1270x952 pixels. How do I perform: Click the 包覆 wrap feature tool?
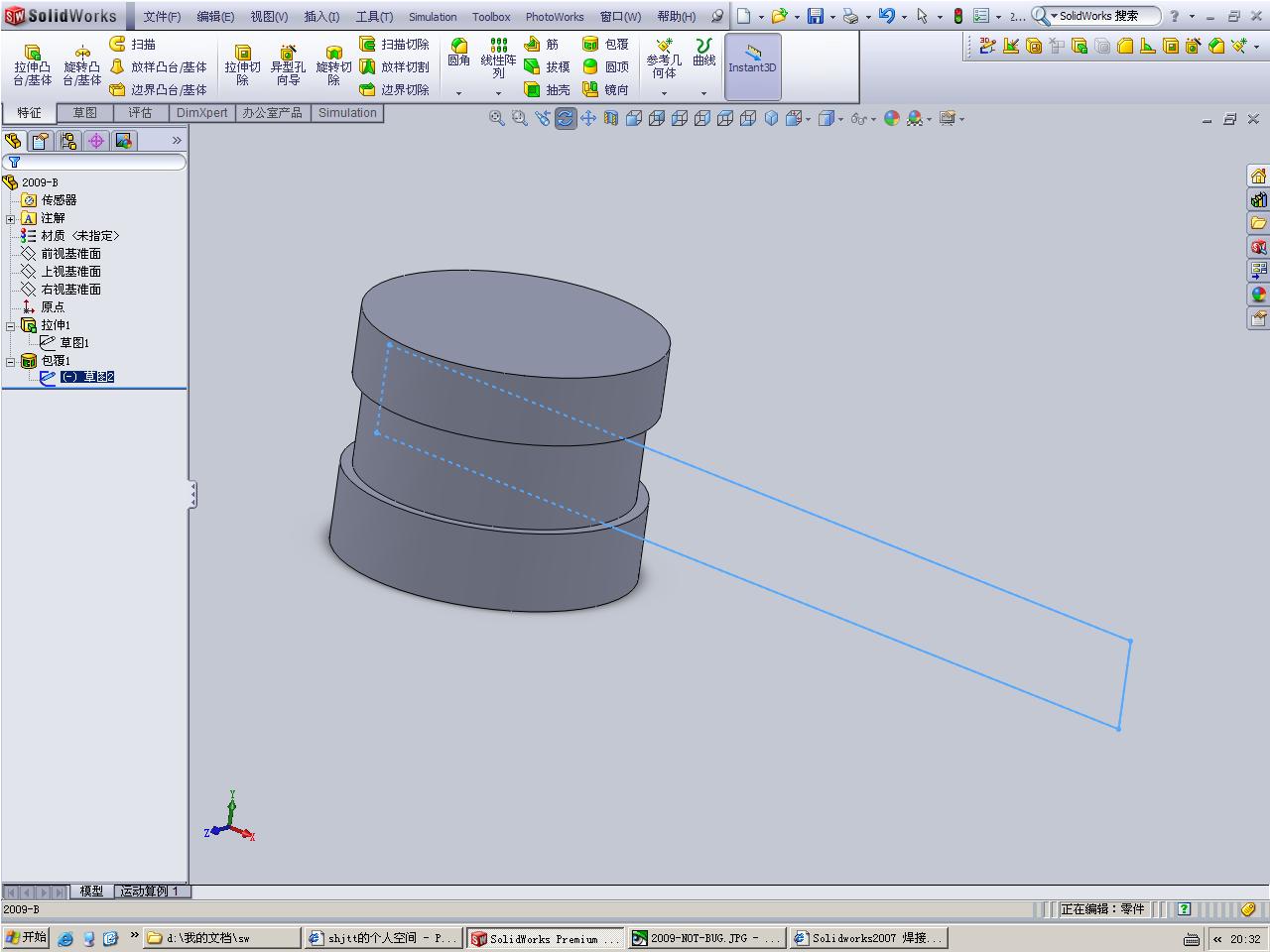pos(605,45)
